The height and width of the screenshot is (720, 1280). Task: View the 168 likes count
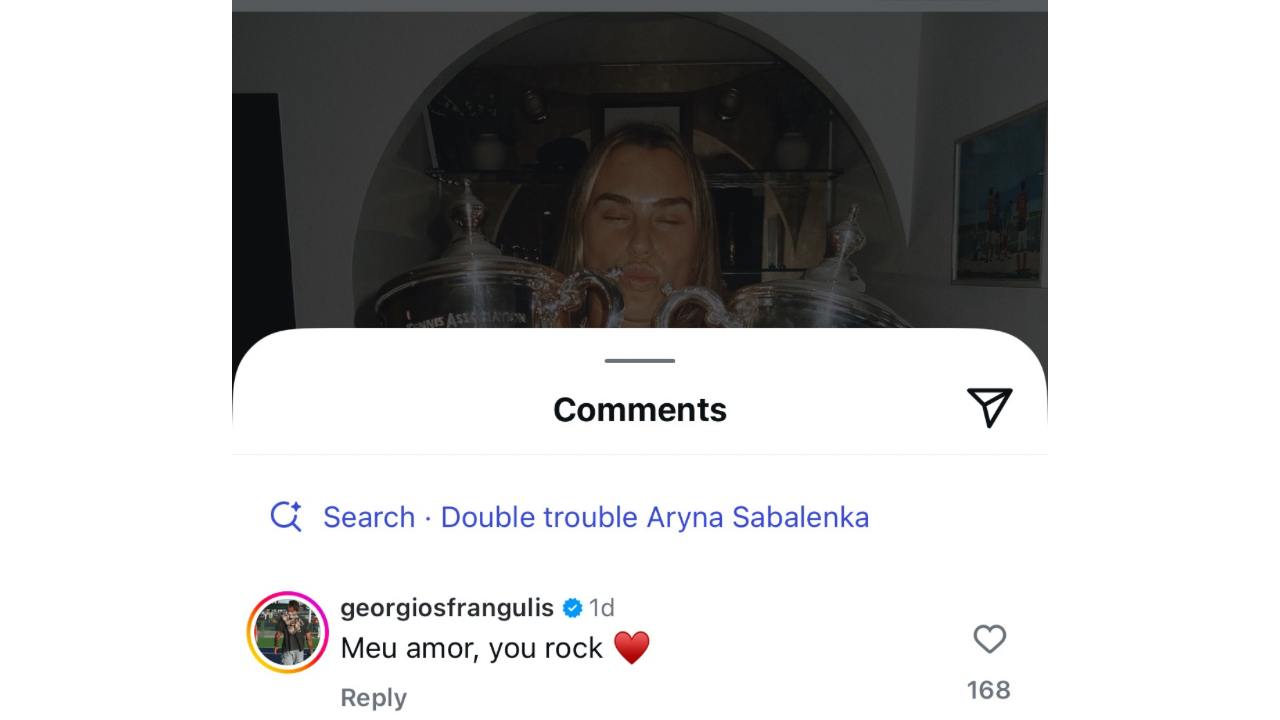[x=988, y=690]
